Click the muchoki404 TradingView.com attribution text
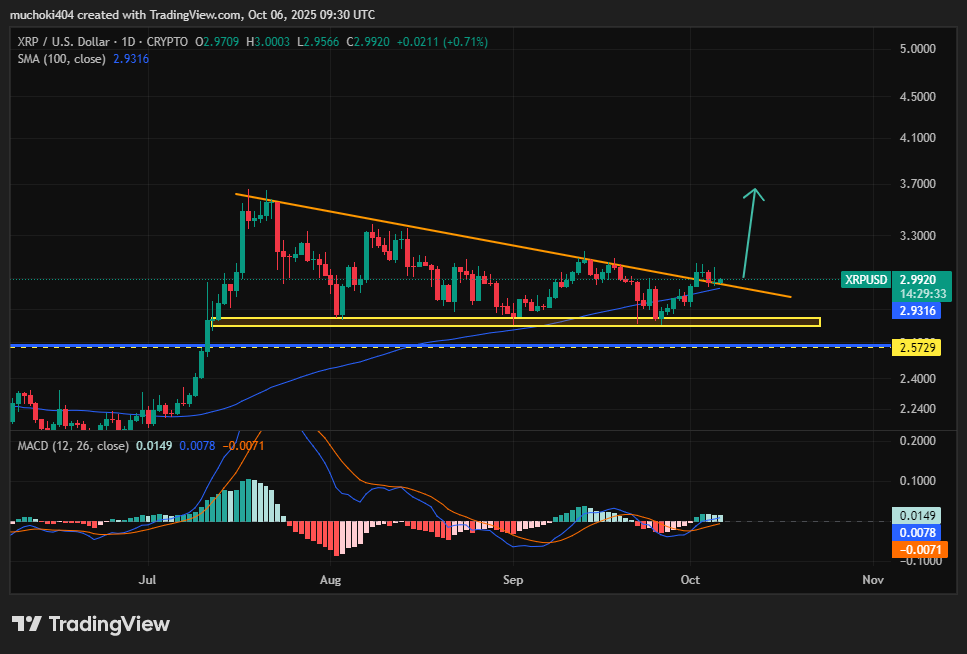The width and height of the screenshot is (967, 654). coord(192,14)
